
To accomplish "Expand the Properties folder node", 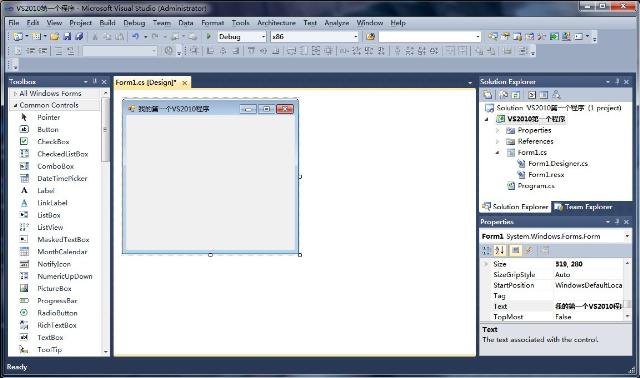I will point(498,130).
